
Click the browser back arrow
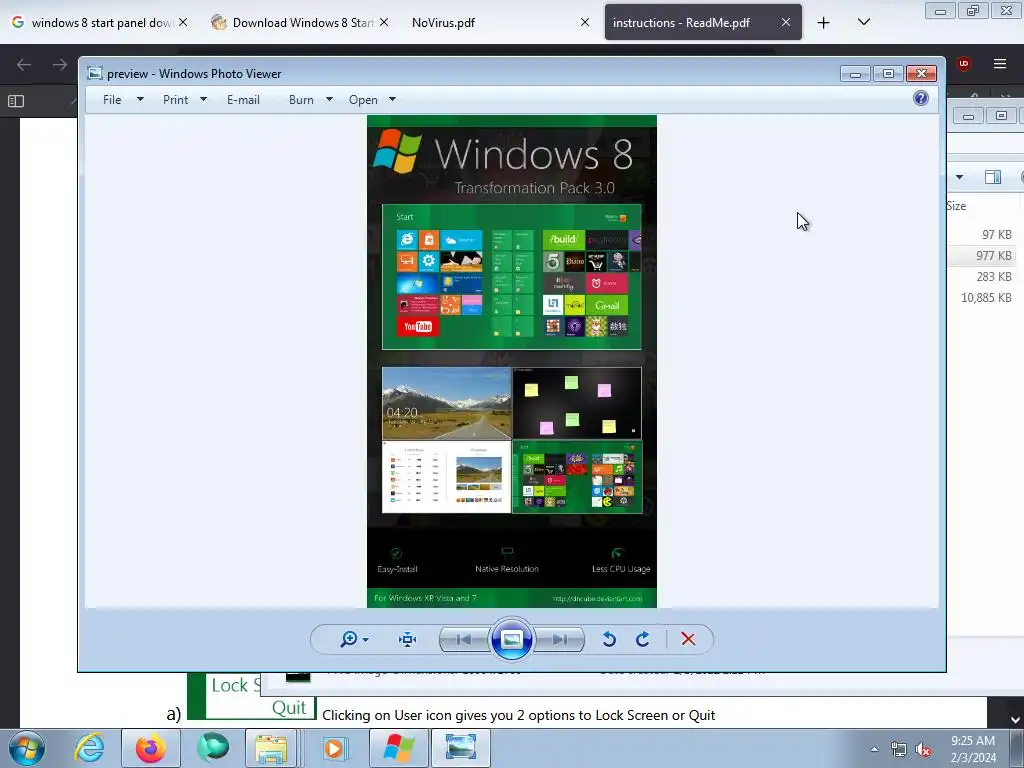24,64
